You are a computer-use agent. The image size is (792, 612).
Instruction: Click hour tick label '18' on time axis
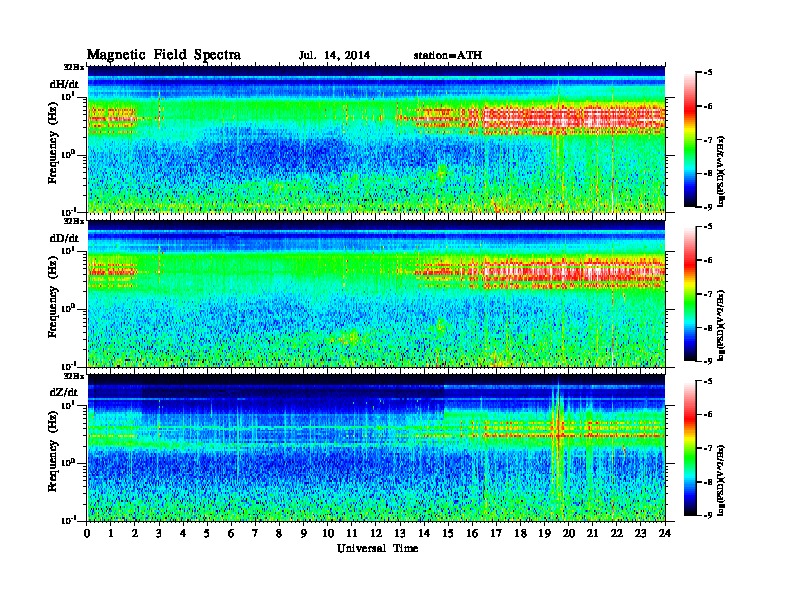[x=520, y=533]
